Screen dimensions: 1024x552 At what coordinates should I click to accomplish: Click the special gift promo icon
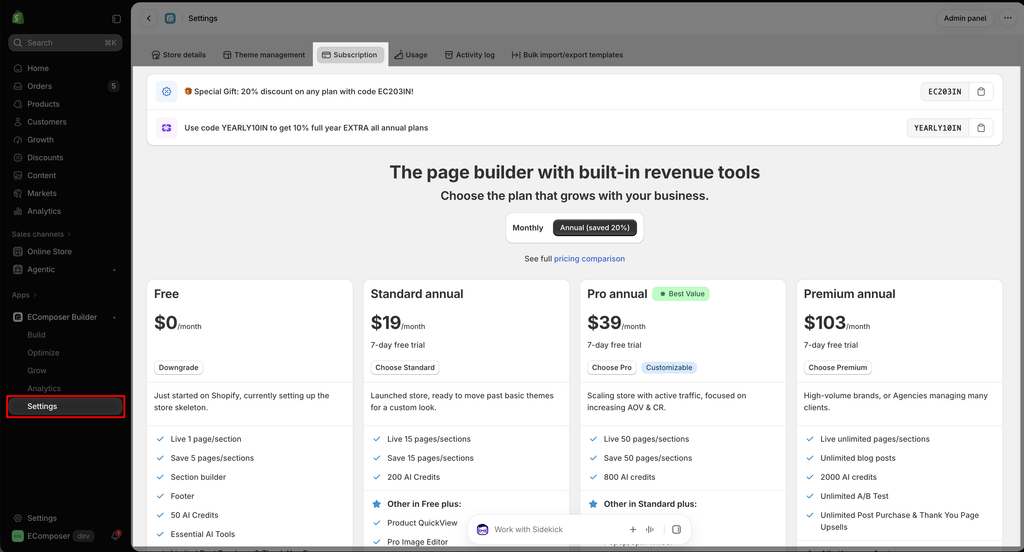(x=167, y=91)
